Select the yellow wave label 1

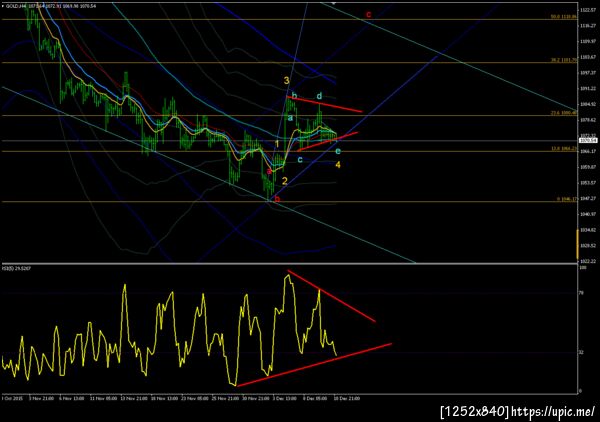pyautogui.click(x=277, y=144)
